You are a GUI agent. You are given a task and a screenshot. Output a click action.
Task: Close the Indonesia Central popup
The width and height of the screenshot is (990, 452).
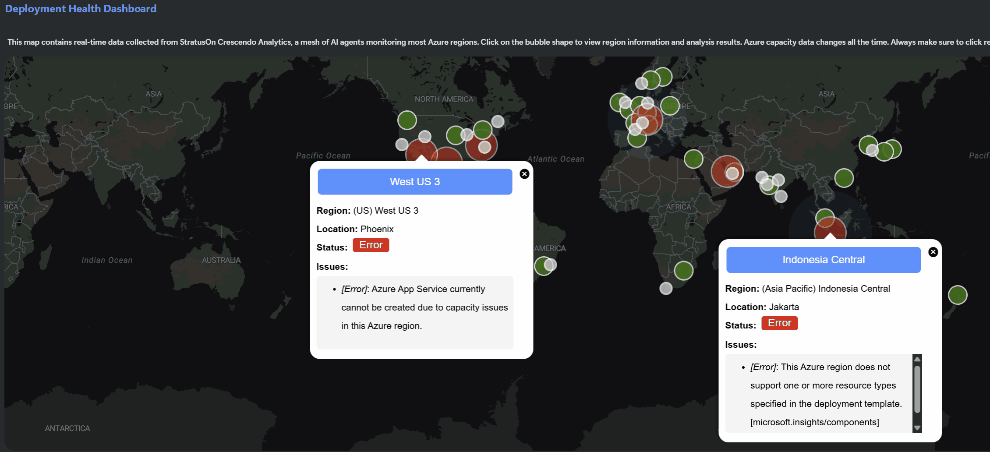(933, 252)
